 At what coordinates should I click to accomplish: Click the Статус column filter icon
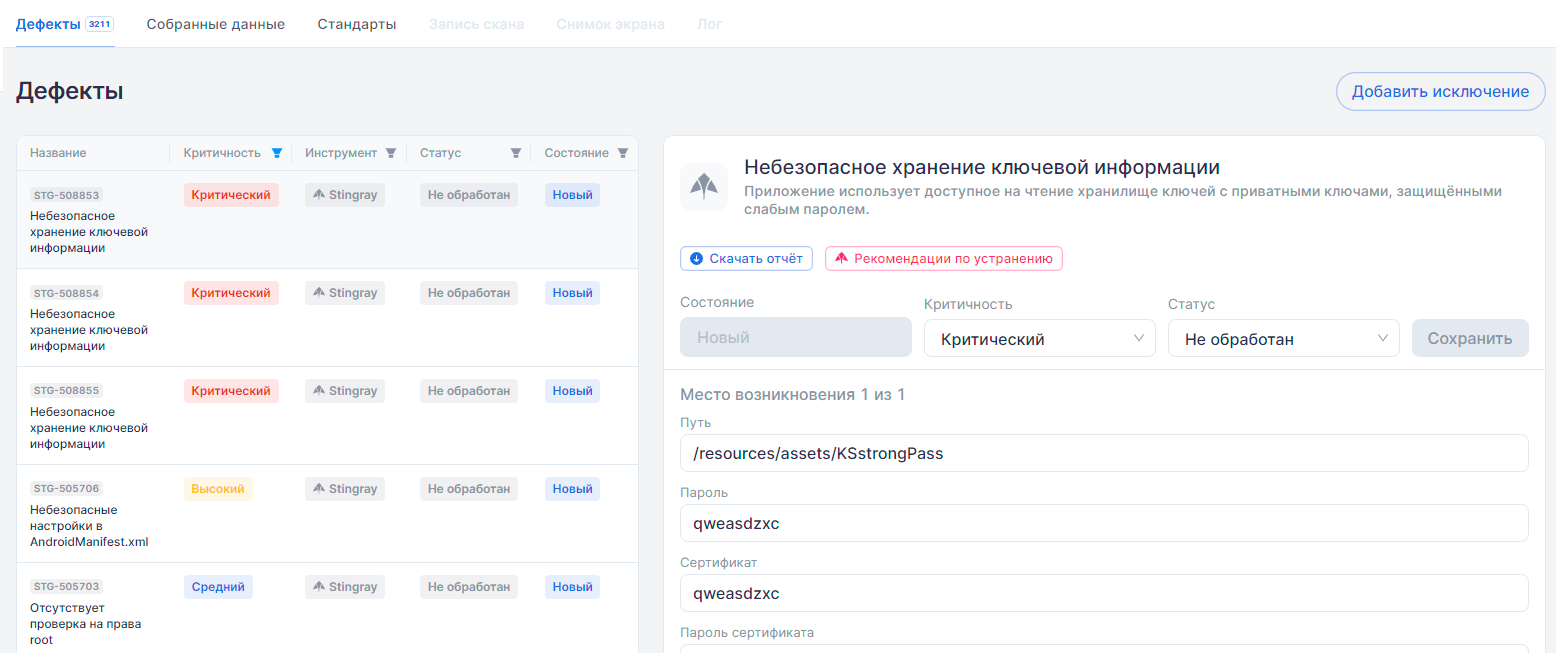tap(516, 153)
